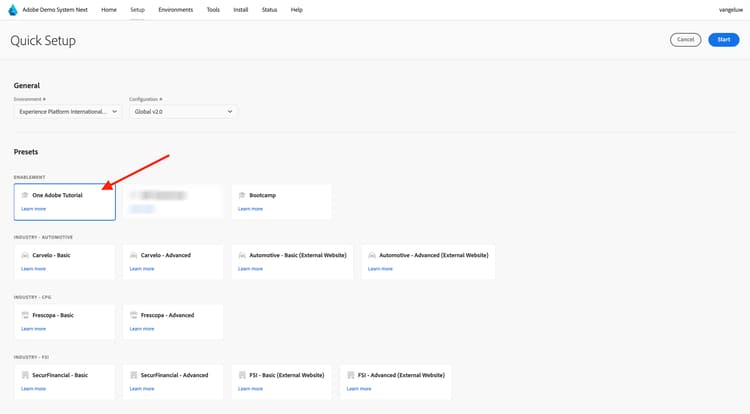Open the Environments menu item
Screen dimensions: 750x414
pyautogui.click(x=176, y=10)
